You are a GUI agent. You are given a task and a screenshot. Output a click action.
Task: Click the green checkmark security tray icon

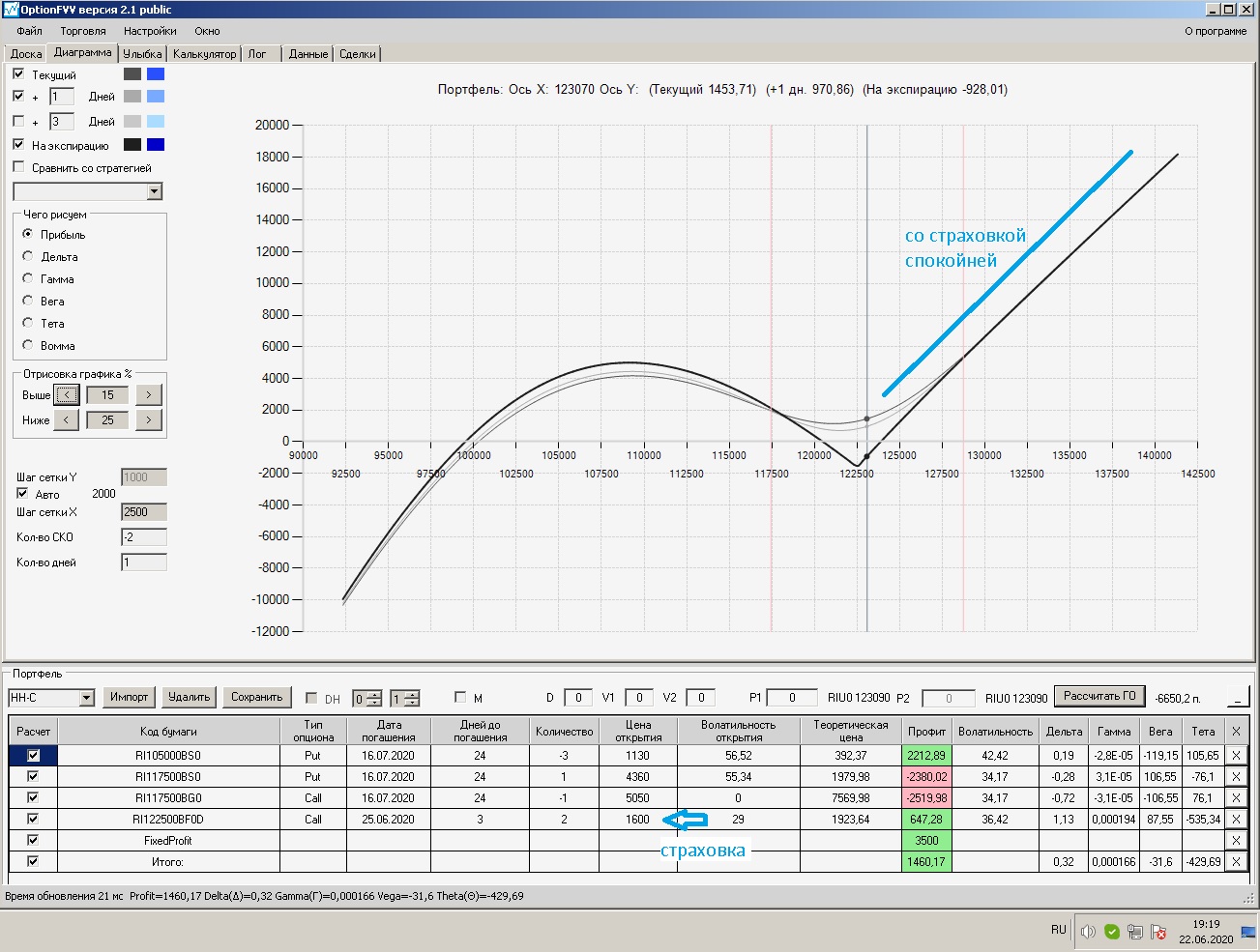pos(1112,932)
